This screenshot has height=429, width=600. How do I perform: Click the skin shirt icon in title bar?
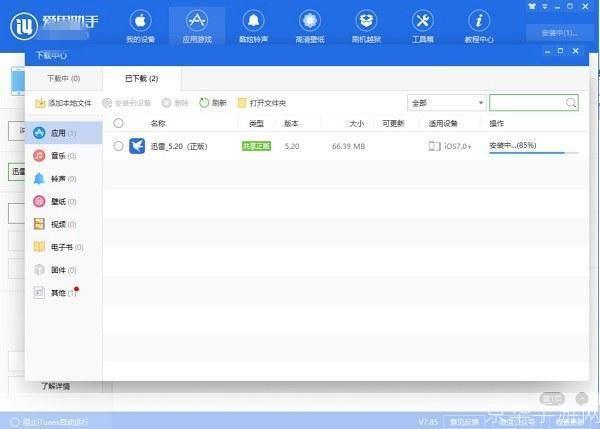(x=532, y=6)
